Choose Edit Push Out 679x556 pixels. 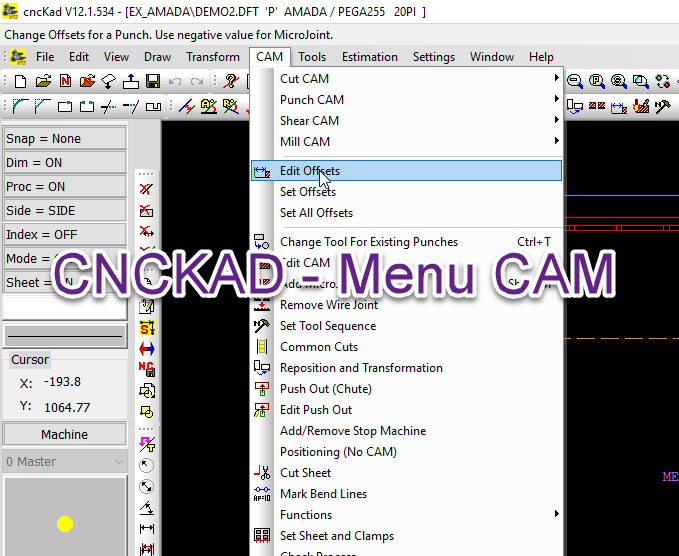(406, 410)
